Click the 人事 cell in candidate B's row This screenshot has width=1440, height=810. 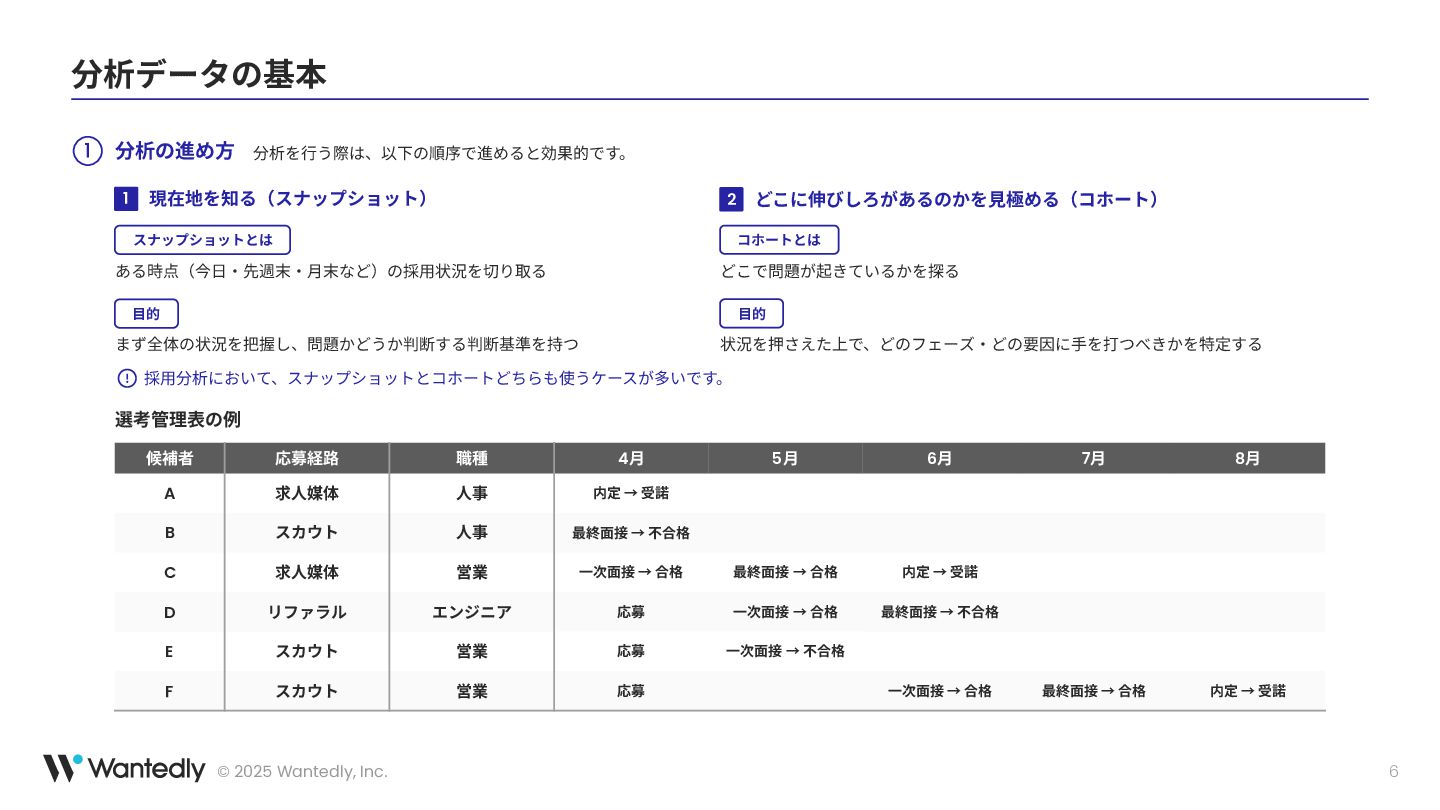point(472,533)
